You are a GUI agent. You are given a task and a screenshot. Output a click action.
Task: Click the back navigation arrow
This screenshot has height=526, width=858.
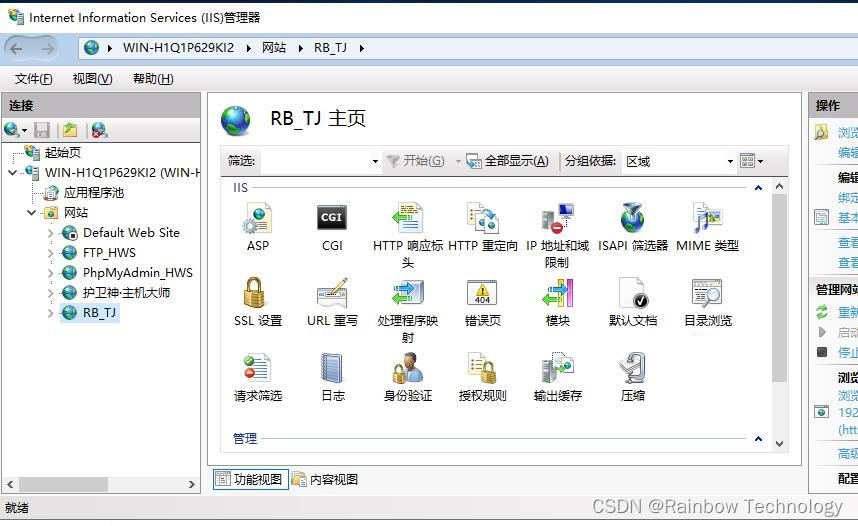pos(16,49)
